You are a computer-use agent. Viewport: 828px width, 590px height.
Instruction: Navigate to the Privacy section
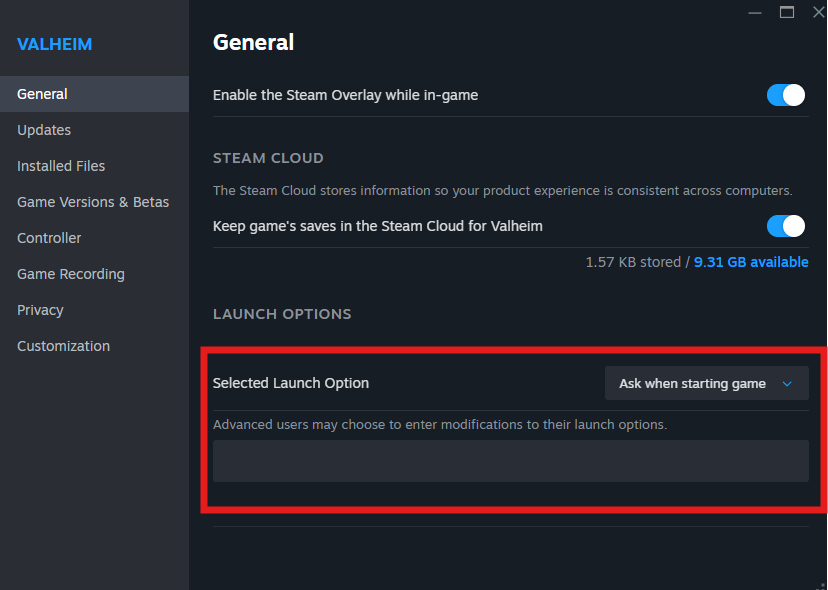point(40,310)
